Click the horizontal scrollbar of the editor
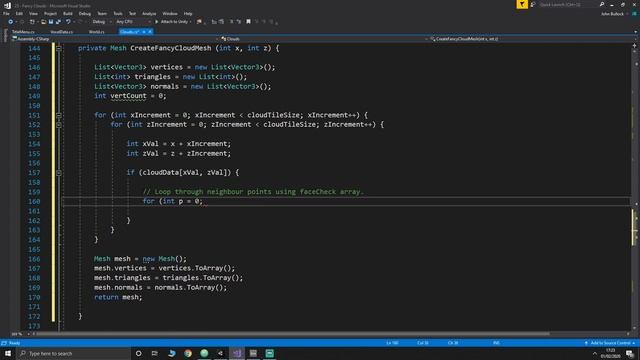This screenshot has width=640, height=360. tap(292, 334)
